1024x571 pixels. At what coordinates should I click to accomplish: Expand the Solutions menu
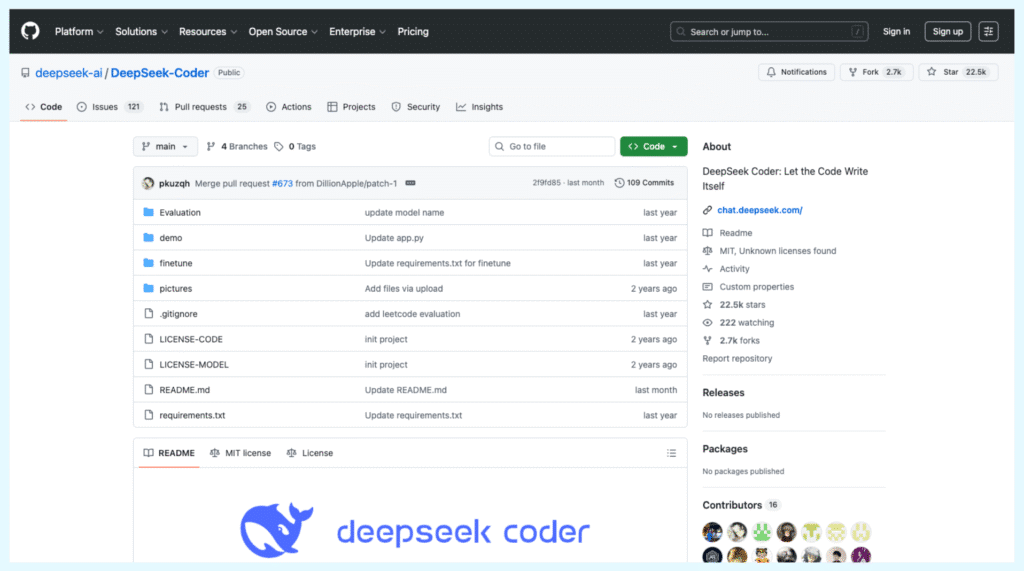(x=141, y=31)
